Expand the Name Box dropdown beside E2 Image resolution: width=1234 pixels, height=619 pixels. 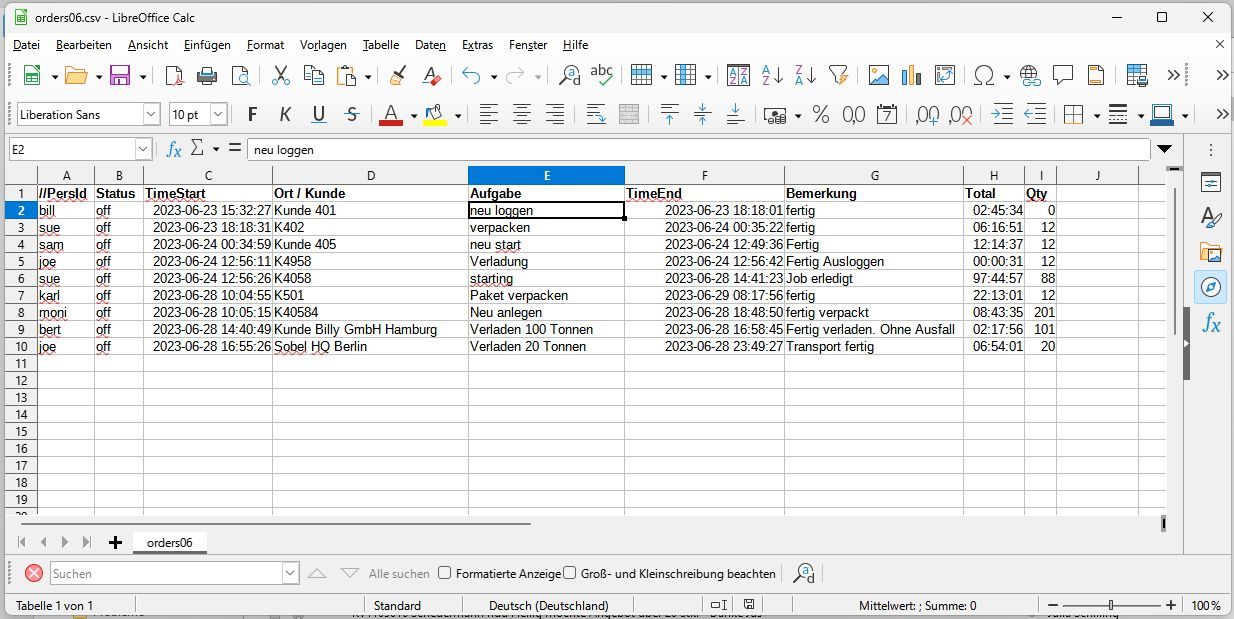[x=143, y=149]
